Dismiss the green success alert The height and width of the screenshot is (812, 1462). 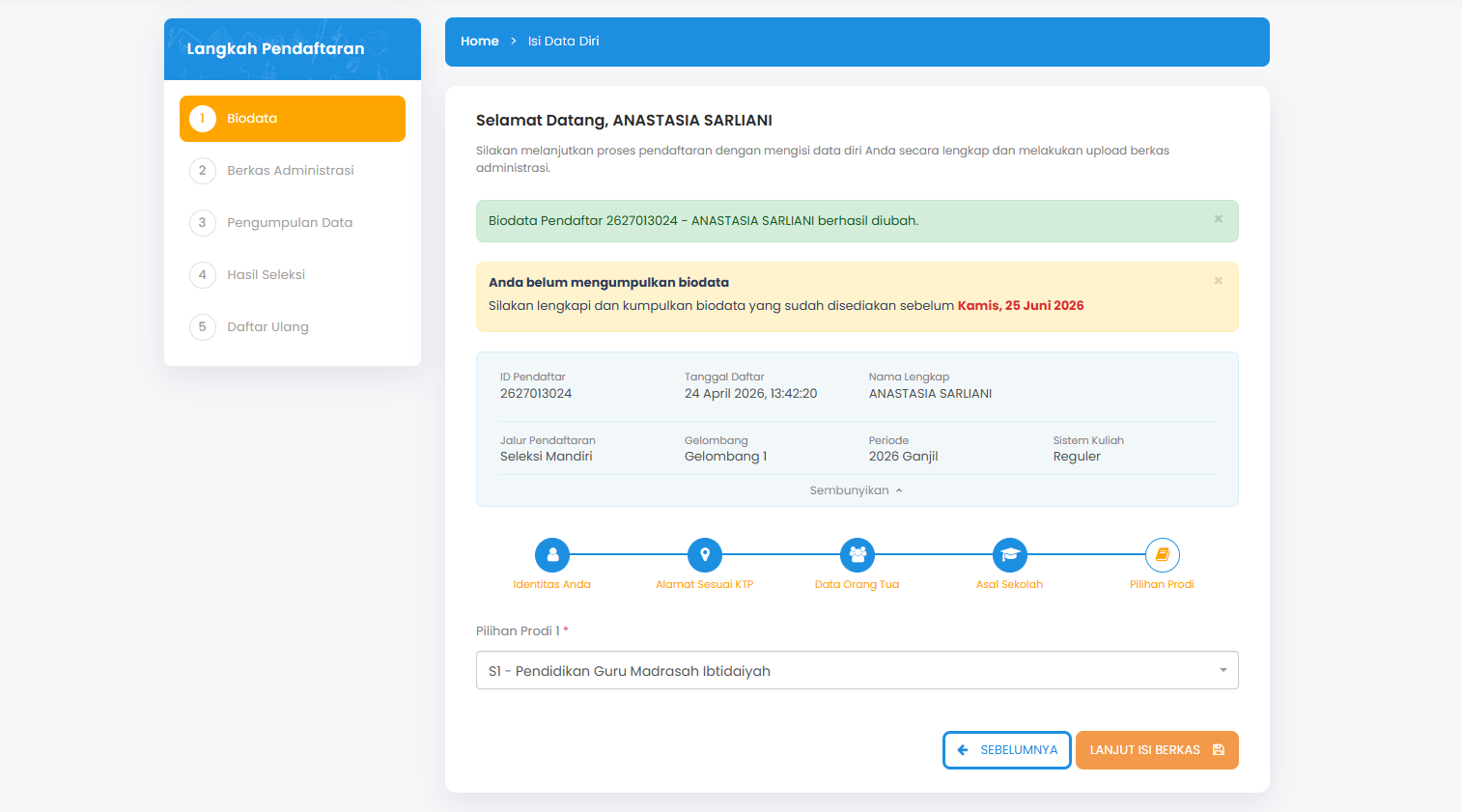coord(1218,219)
